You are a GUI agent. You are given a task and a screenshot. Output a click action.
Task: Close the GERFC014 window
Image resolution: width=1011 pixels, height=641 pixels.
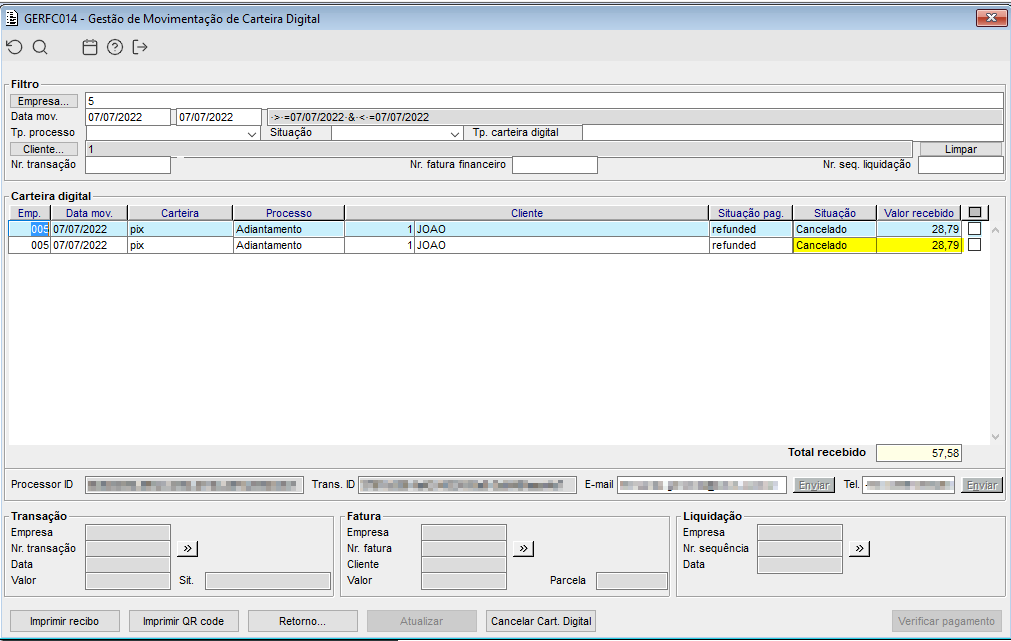[x=991, y=18]
